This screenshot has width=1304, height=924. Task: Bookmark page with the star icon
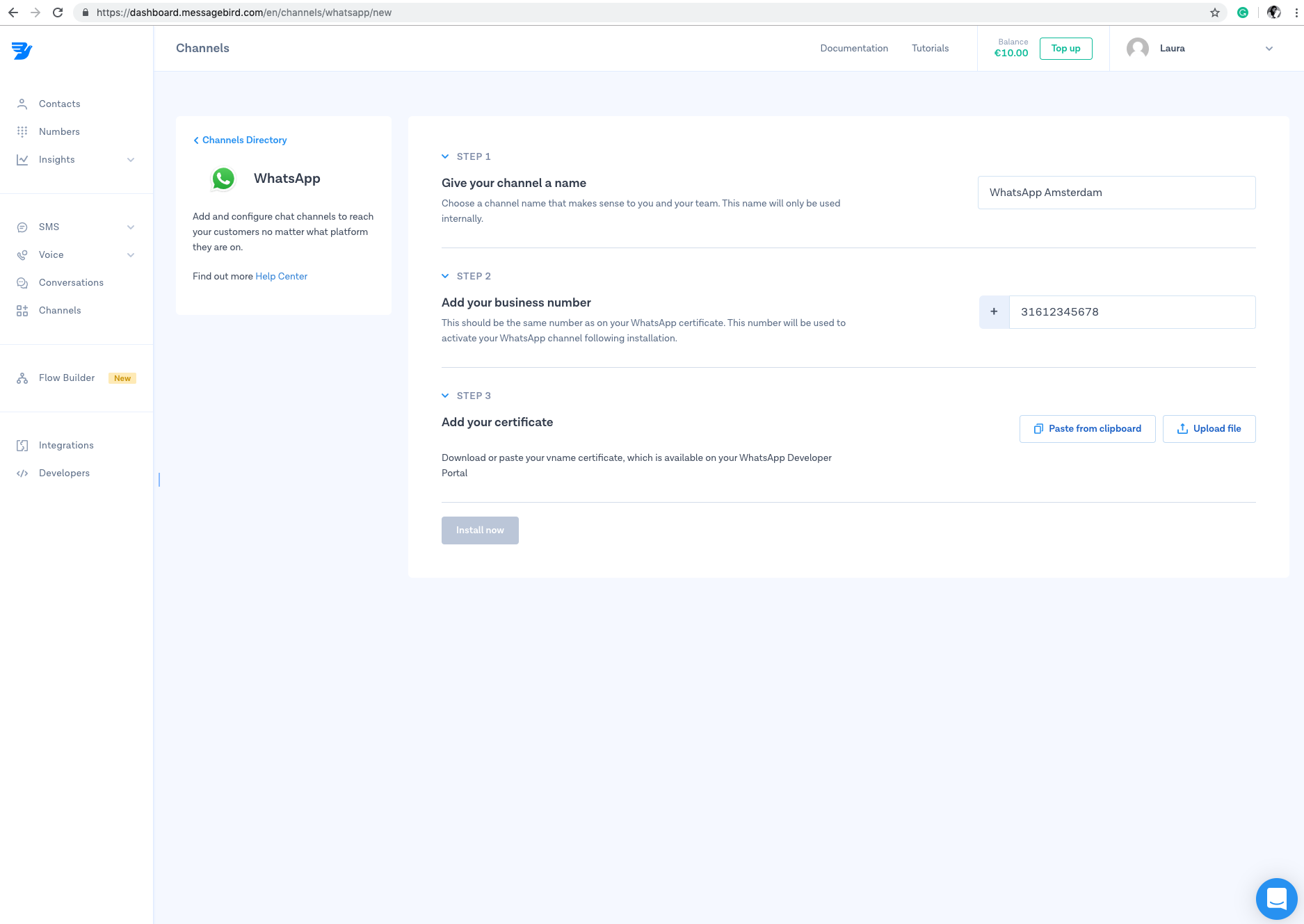click(1215, 13)
